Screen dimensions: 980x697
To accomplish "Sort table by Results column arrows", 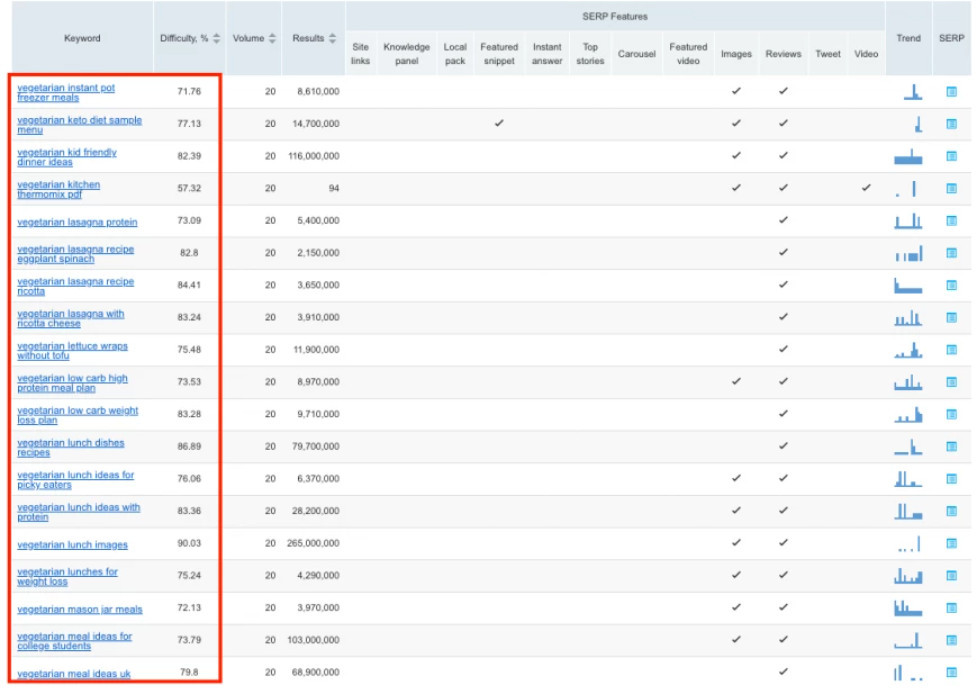I will 332,39.
